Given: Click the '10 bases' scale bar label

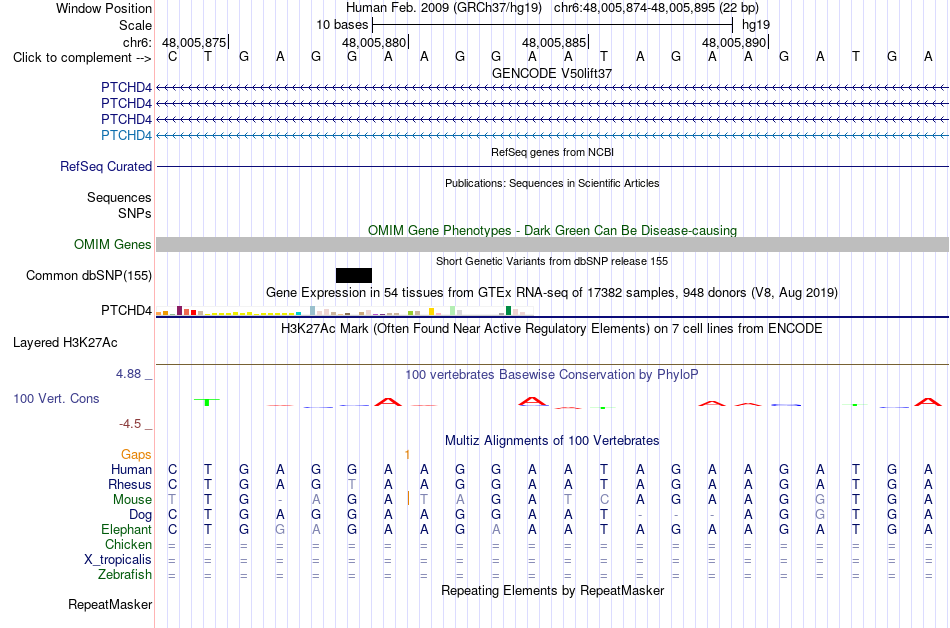Looking at the screenshot, I should tap(342, 25).
